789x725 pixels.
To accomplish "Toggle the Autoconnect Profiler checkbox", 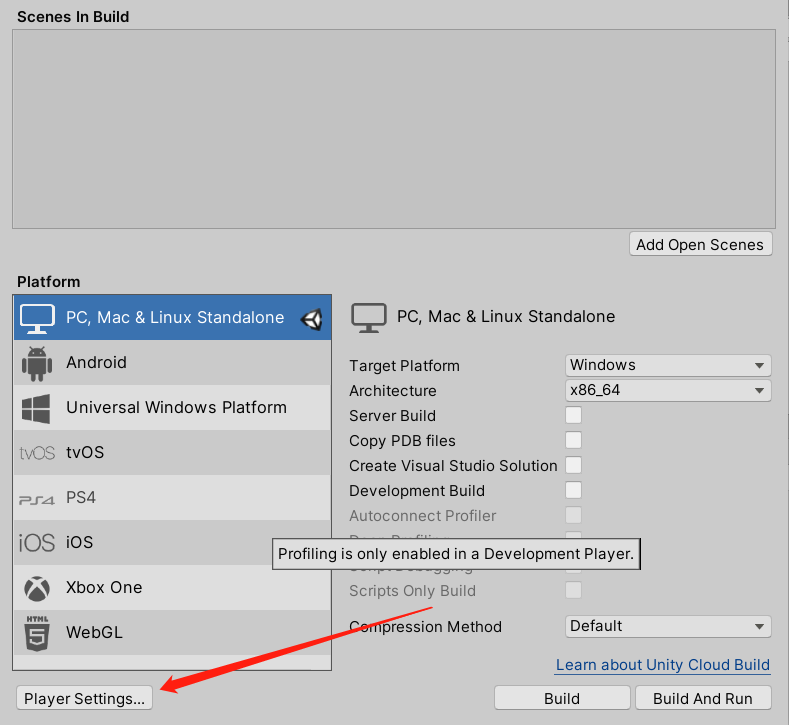I will click(x=573, y=515).
